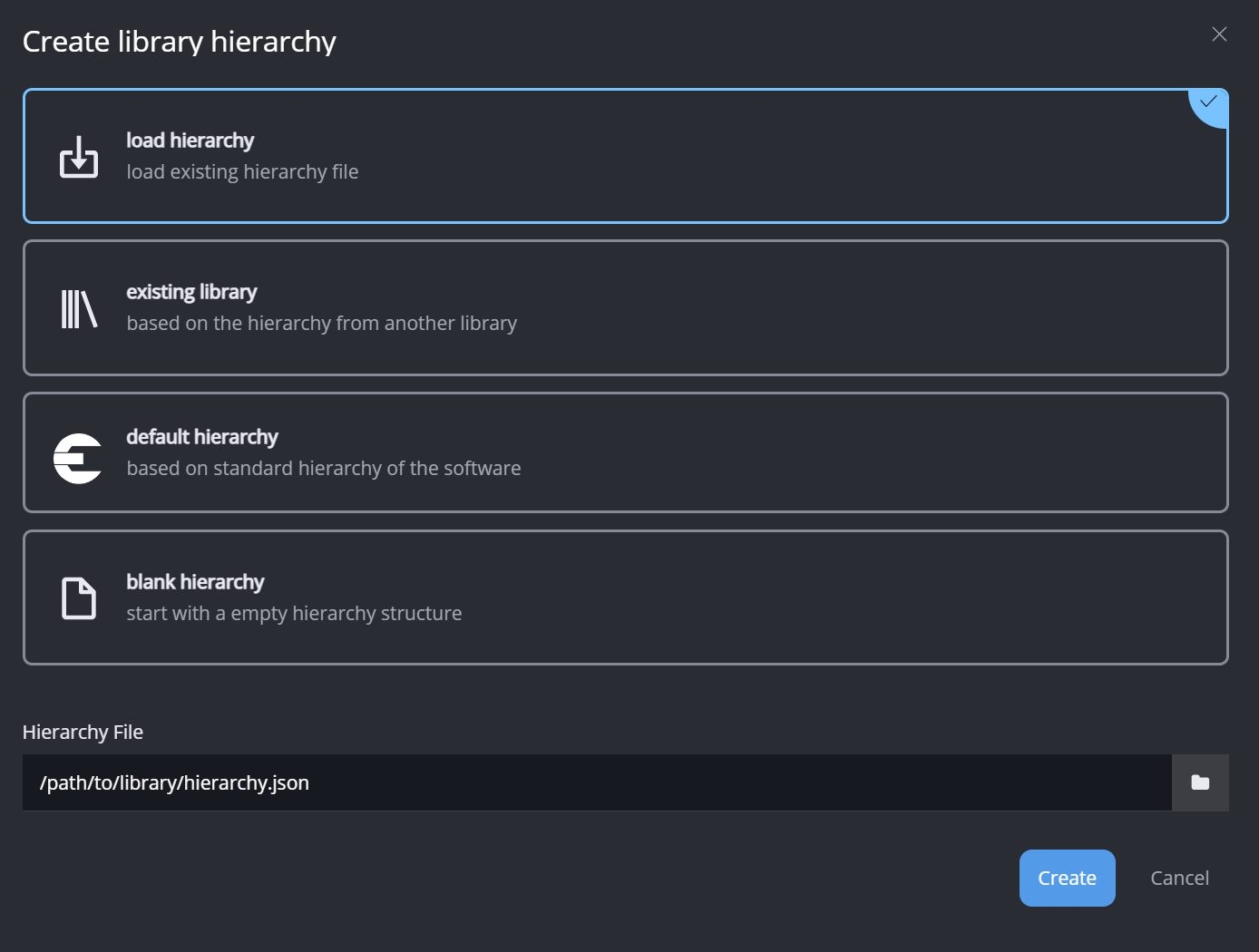Viewport: 1259px width, 952px height.
Task: Click the blank hierarchy document icon
Action: tap(79, 598)
